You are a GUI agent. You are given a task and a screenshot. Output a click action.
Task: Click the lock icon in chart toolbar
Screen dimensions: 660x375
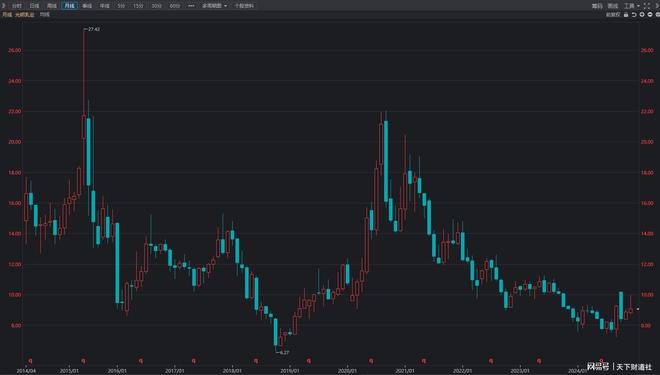click(626, 14)
